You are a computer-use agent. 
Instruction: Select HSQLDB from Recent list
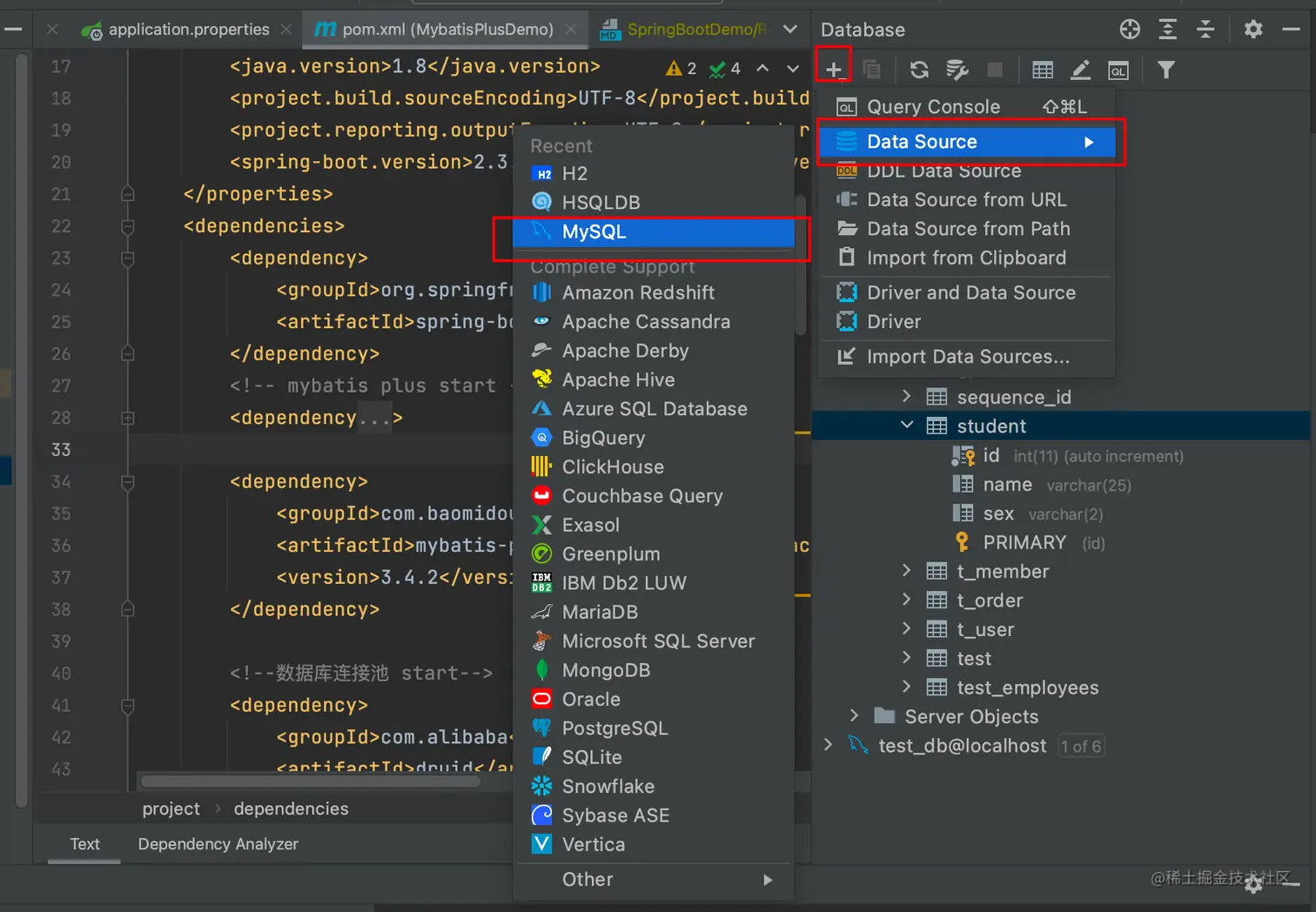(x=654, y=202)
